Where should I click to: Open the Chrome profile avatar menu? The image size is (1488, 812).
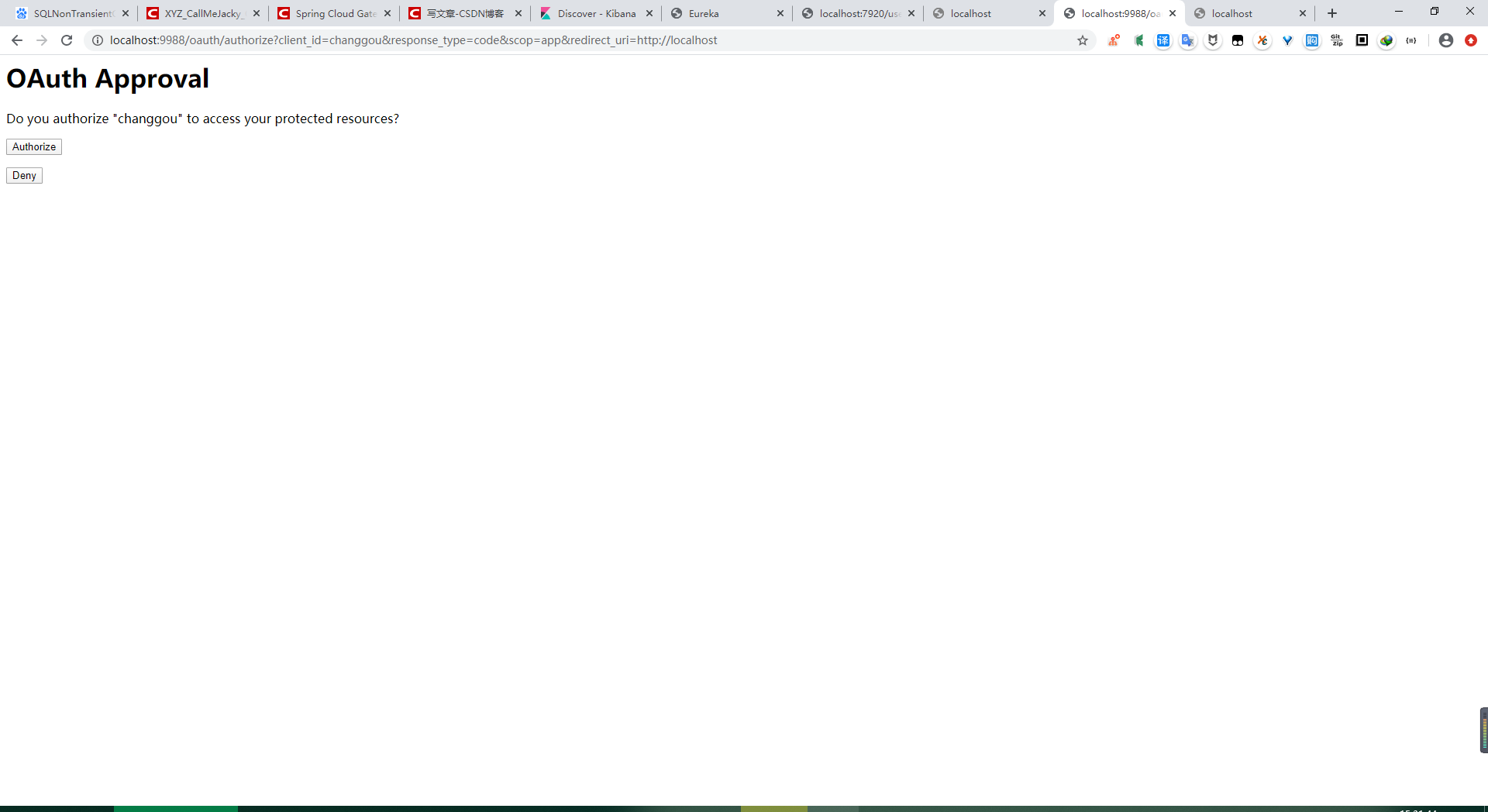1446,40
